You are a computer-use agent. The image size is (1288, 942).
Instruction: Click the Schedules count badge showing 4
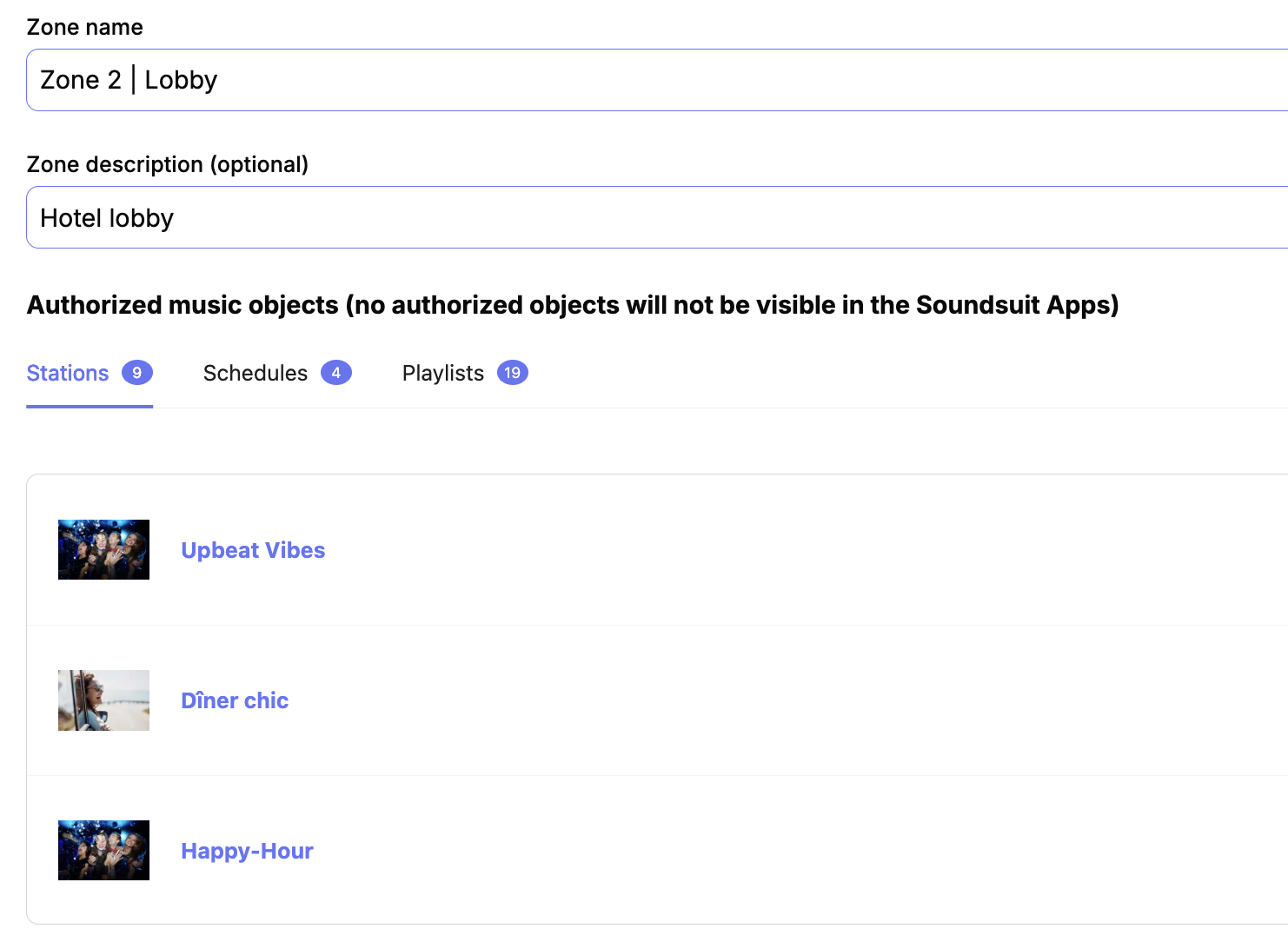click(x=336, y=373)
